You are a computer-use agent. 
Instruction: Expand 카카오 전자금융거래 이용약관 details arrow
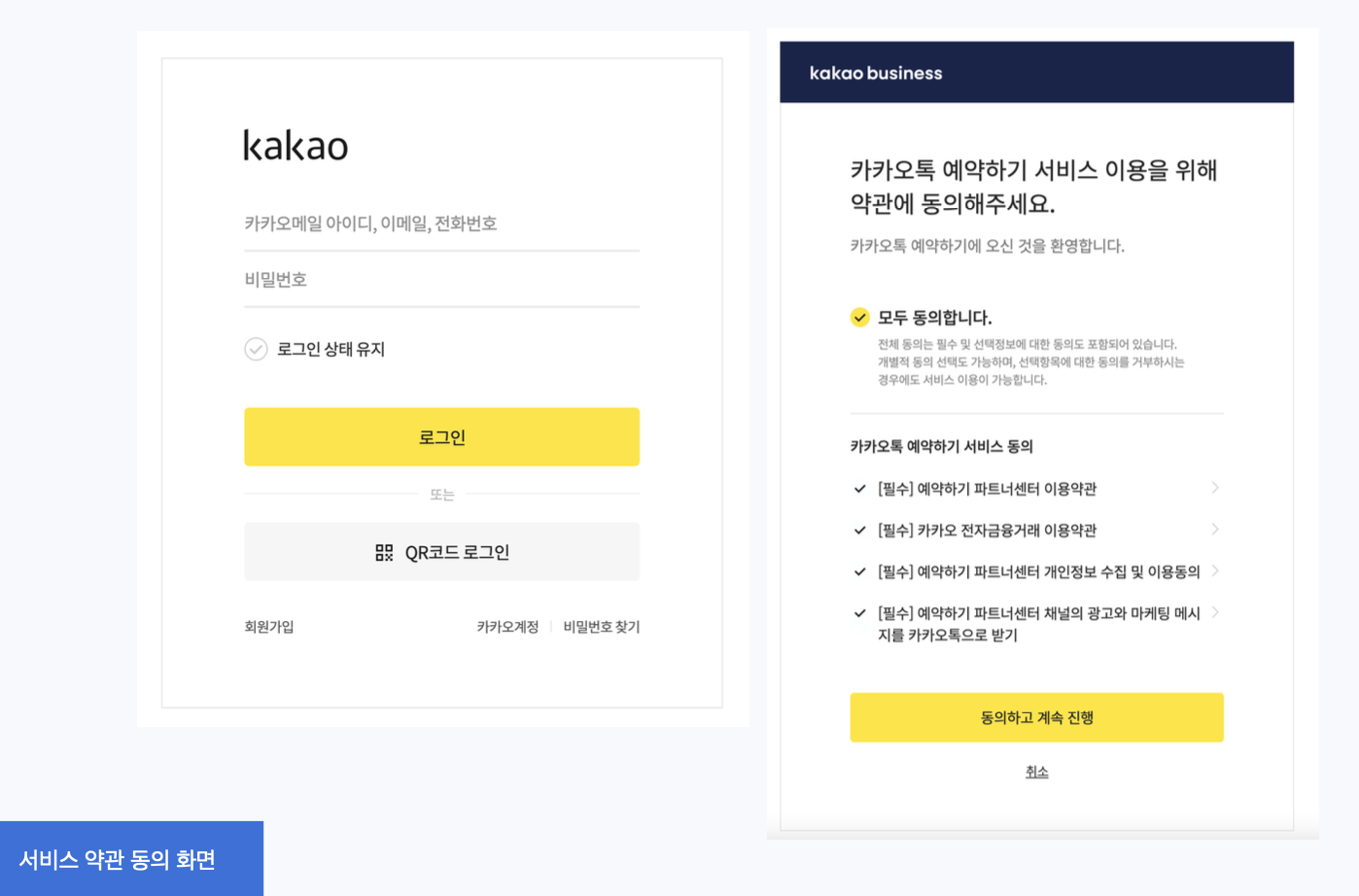click(1215, 530)
